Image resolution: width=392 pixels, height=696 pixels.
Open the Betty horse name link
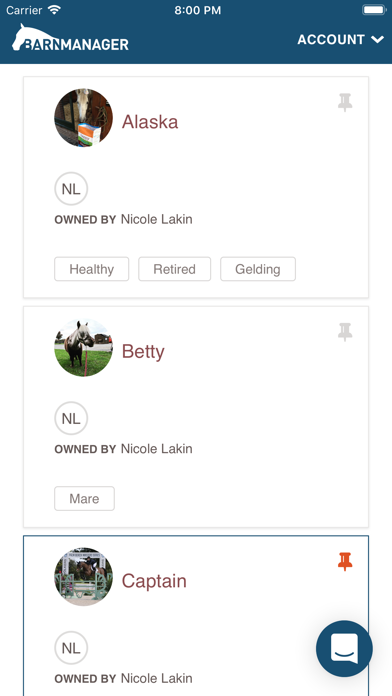click(143, 352)
